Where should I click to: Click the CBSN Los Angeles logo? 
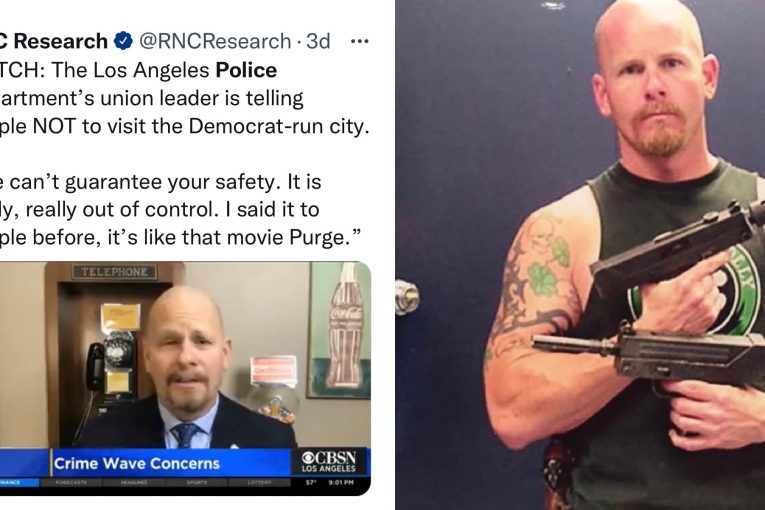[329, 461]
